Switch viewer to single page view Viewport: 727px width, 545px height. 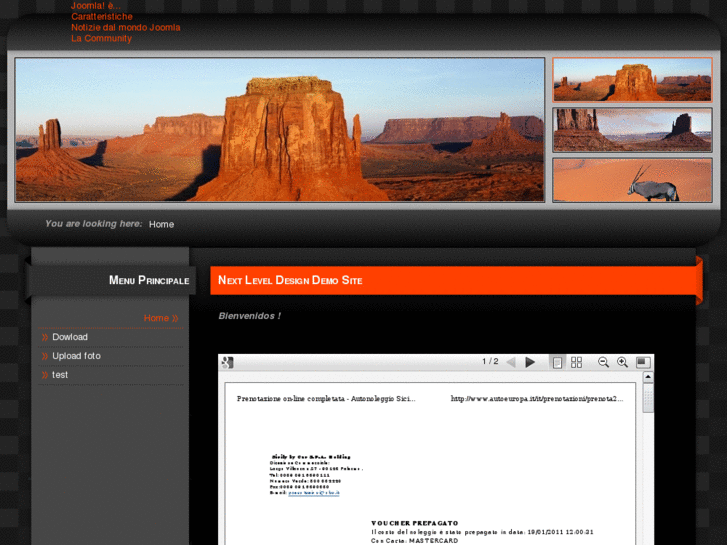[557, 362]
